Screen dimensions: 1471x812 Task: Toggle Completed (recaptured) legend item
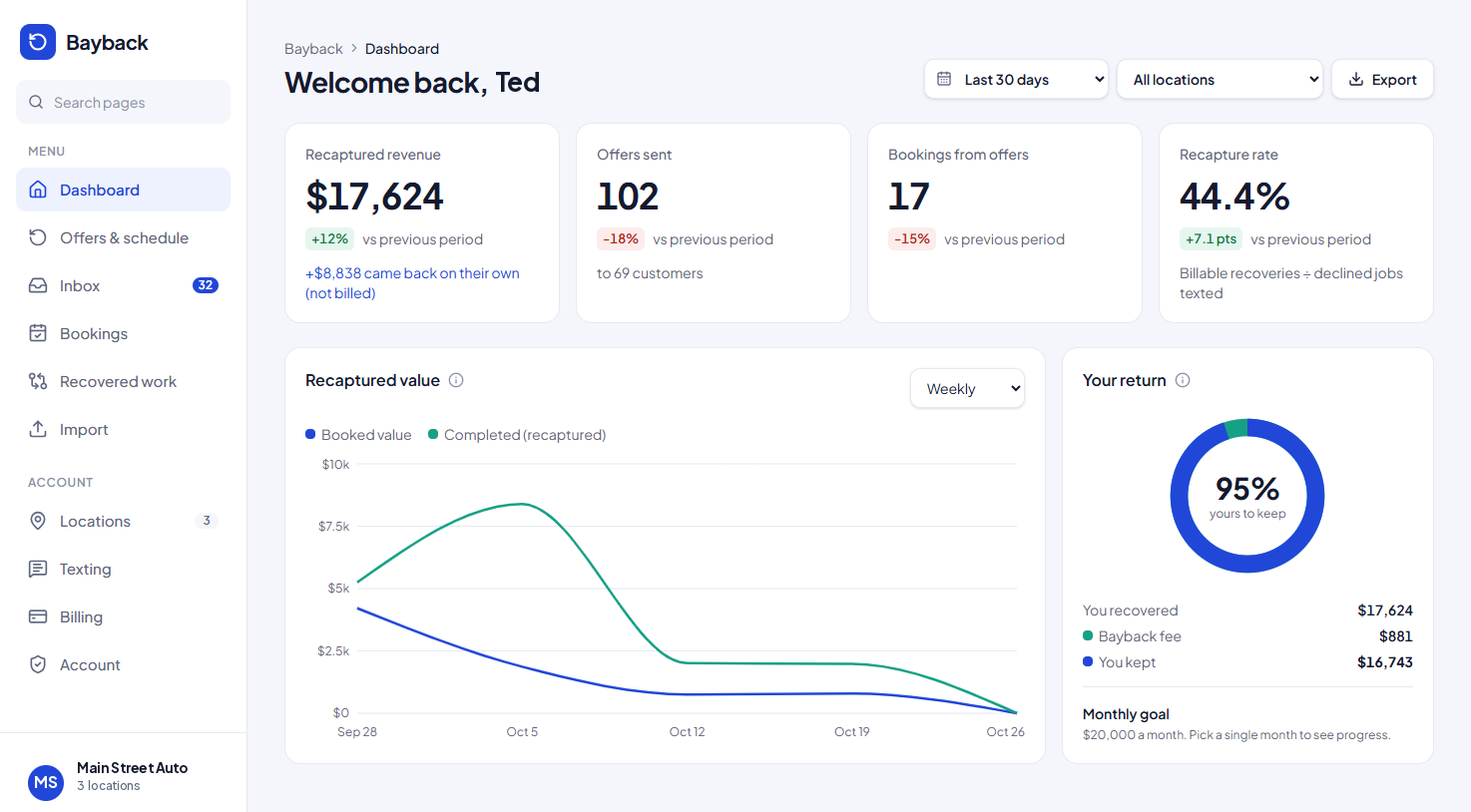[517, 435]
